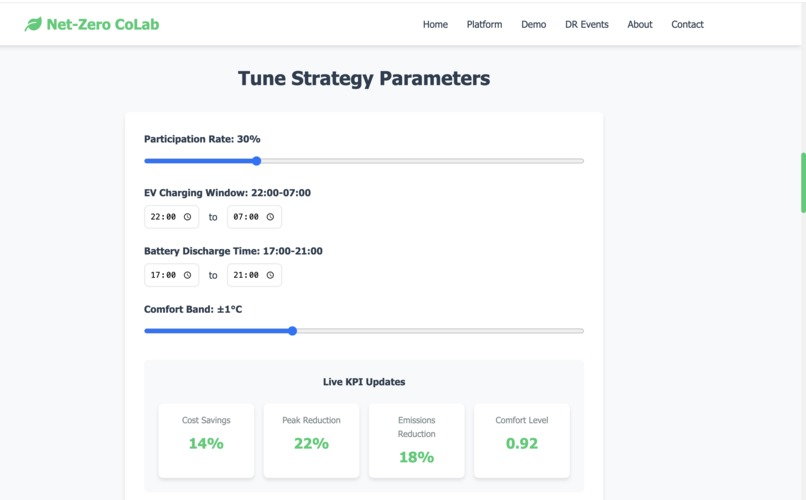Open clock picker in 07:00 end field
Viewport: 806px width, 500px height.
click(x=270, y=217)
